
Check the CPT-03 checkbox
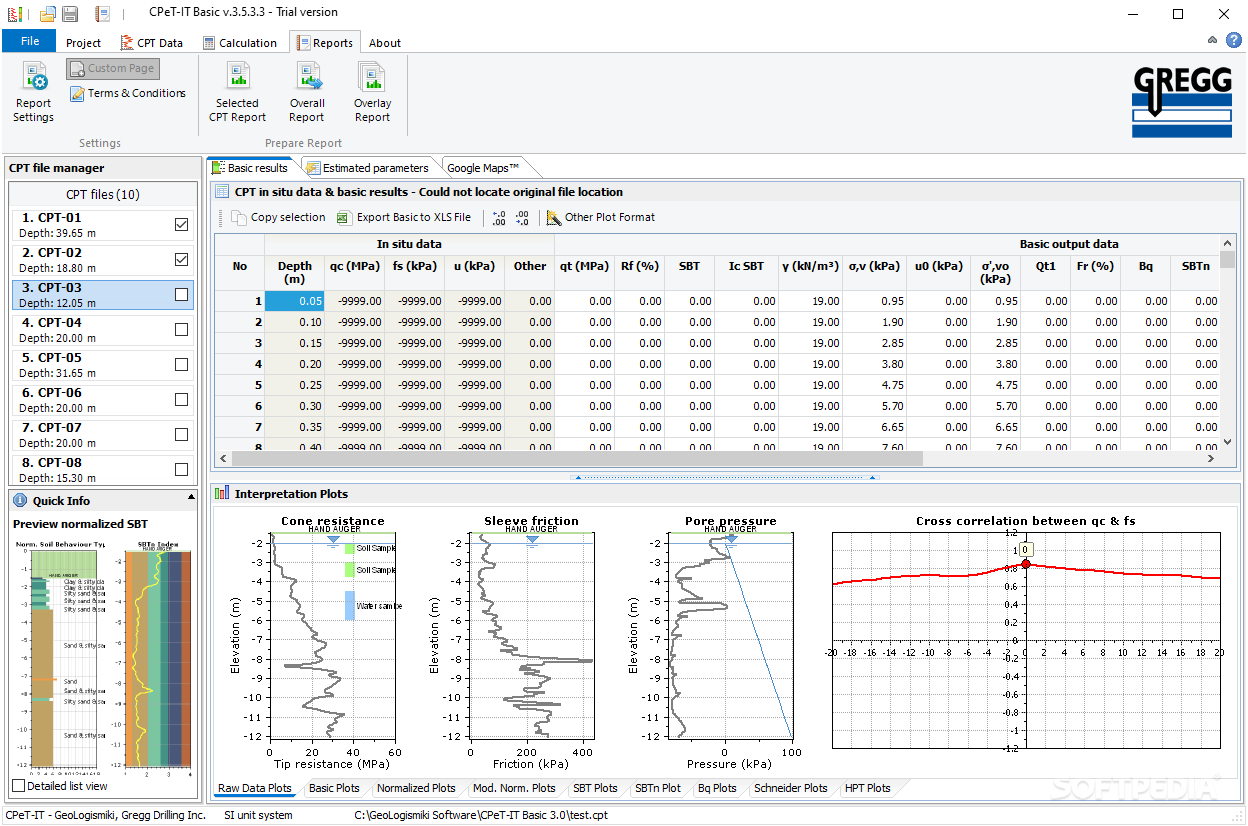pos(181,295)
